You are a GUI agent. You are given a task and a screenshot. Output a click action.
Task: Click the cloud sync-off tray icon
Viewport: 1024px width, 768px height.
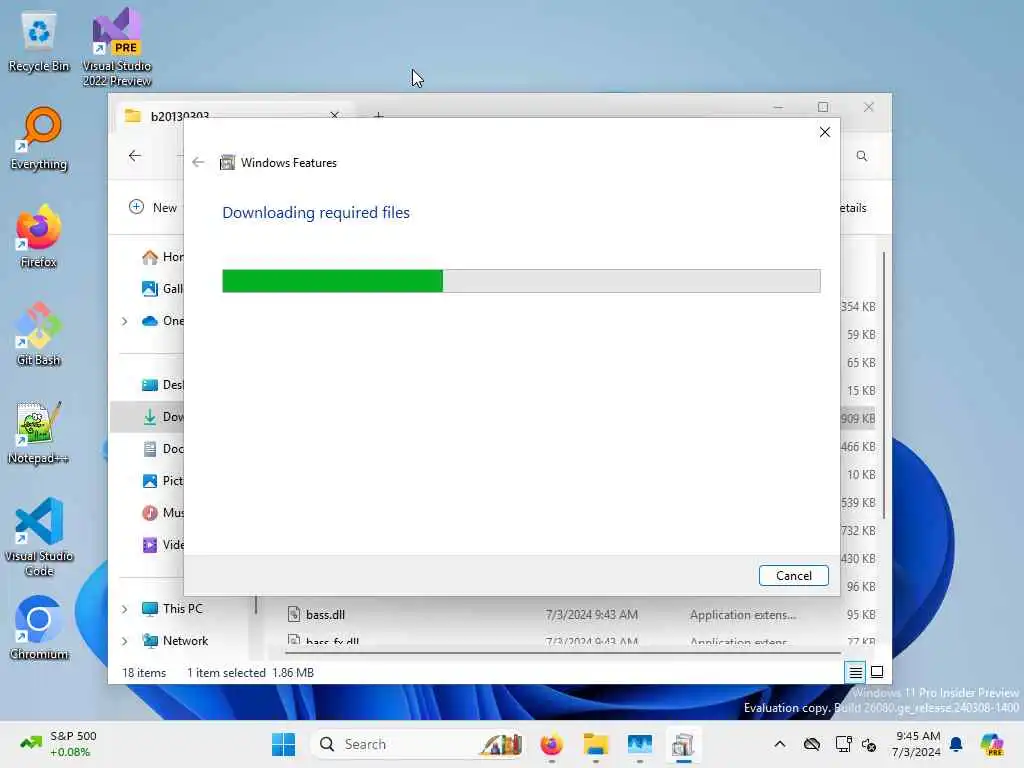click(812, 744)
